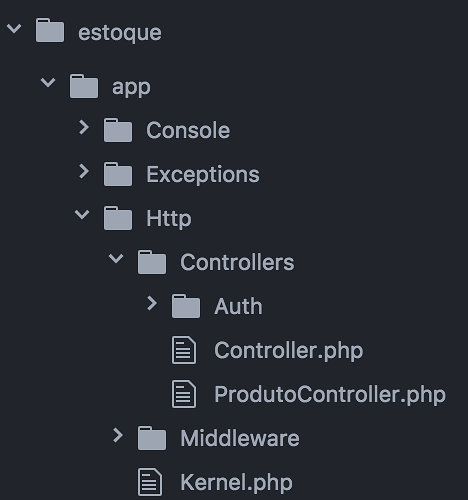Open the Kernel.php file
This screenshot has width=468, height=500.
236,483
